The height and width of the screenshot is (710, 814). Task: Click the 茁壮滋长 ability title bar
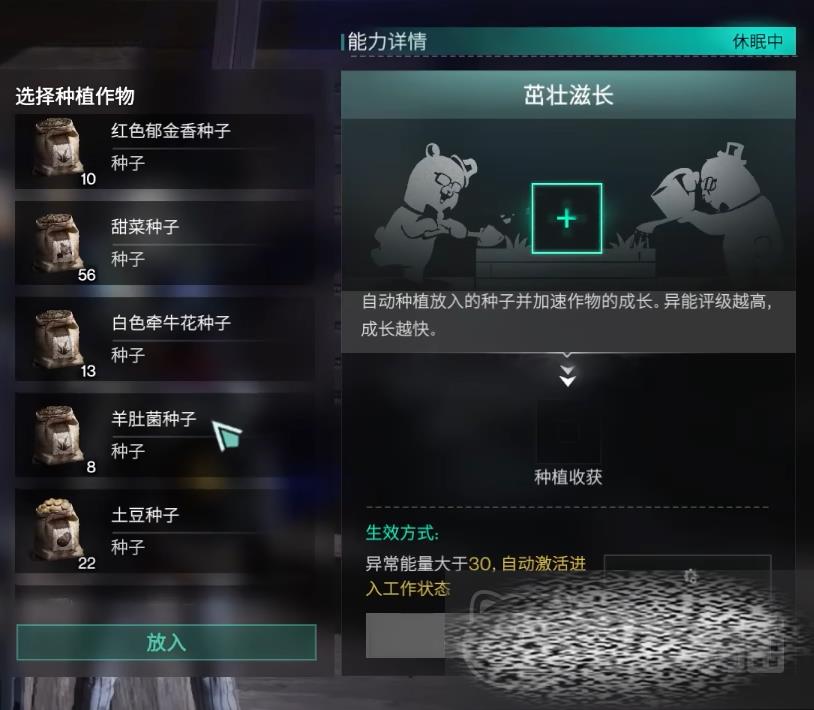point(568,95)
